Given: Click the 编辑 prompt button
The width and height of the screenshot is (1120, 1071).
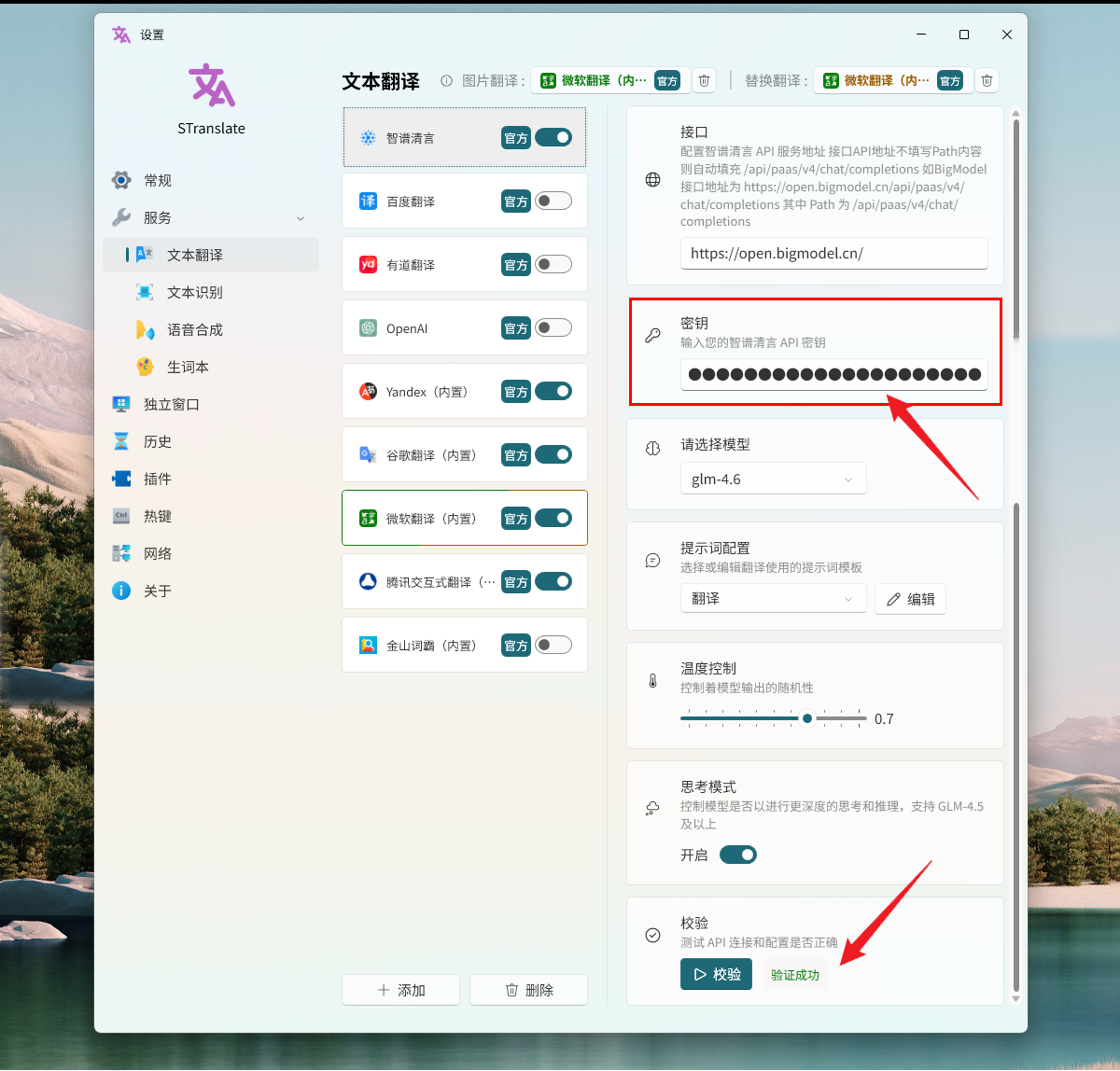Looking at the screenshot, I should pyautogui.click(x=910, y=599).
